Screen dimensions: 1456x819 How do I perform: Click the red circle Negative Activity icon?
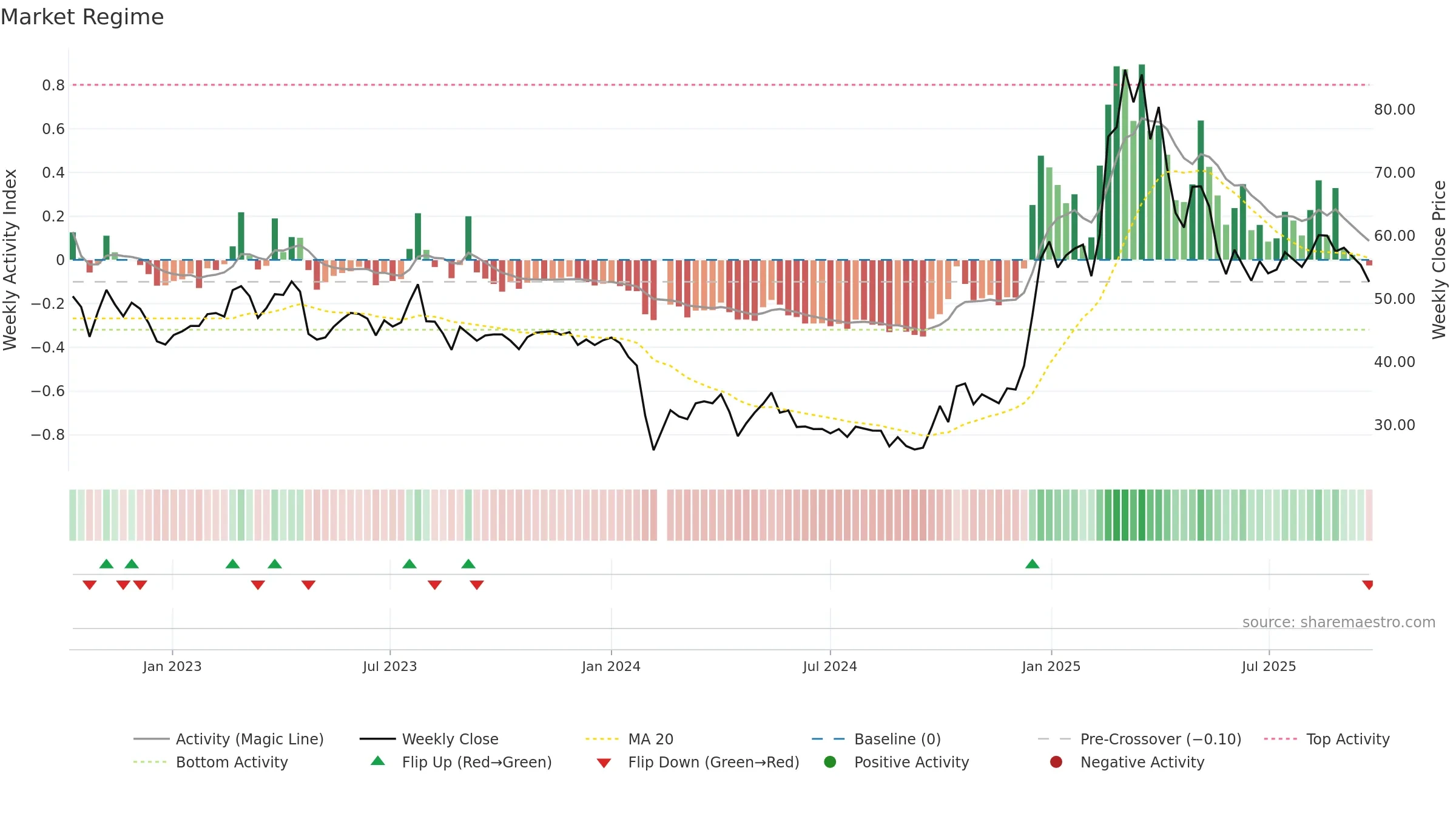pos(1056,762)
